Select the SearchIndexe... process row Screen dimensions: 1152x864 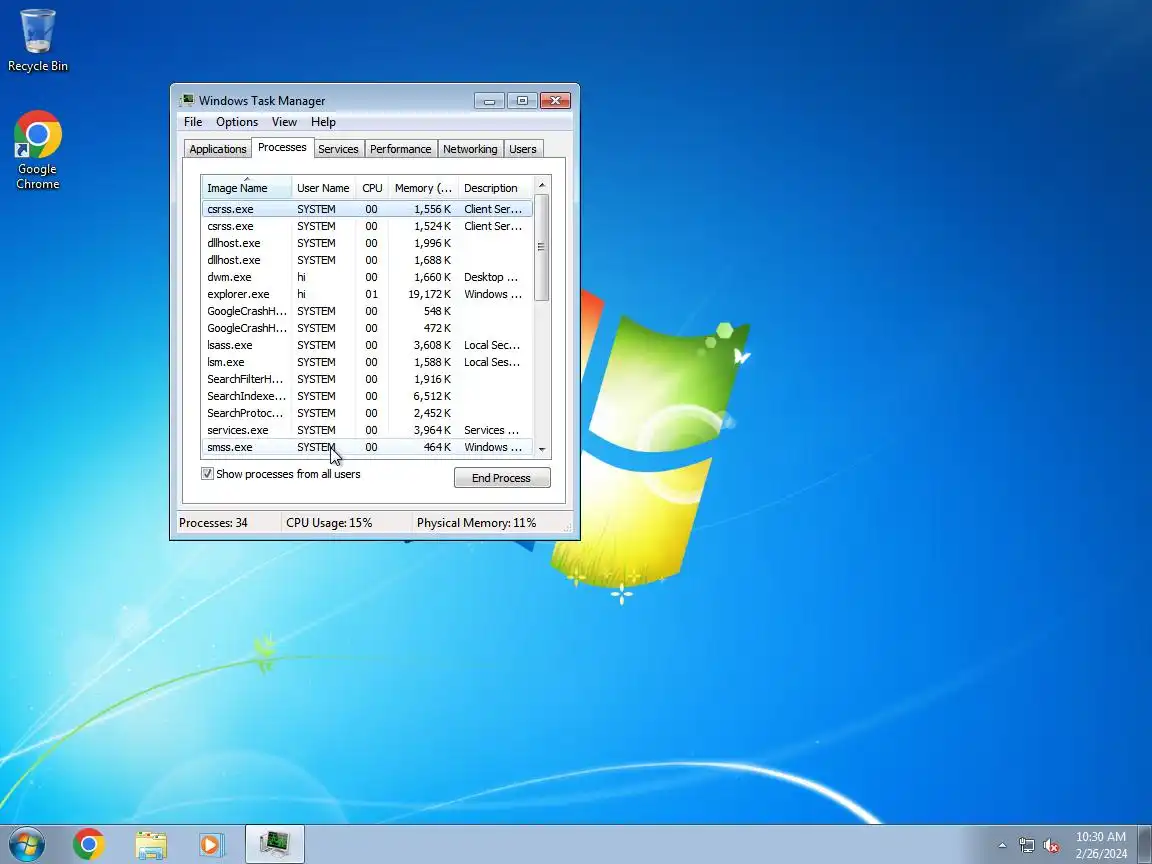(x=367, y=396)
